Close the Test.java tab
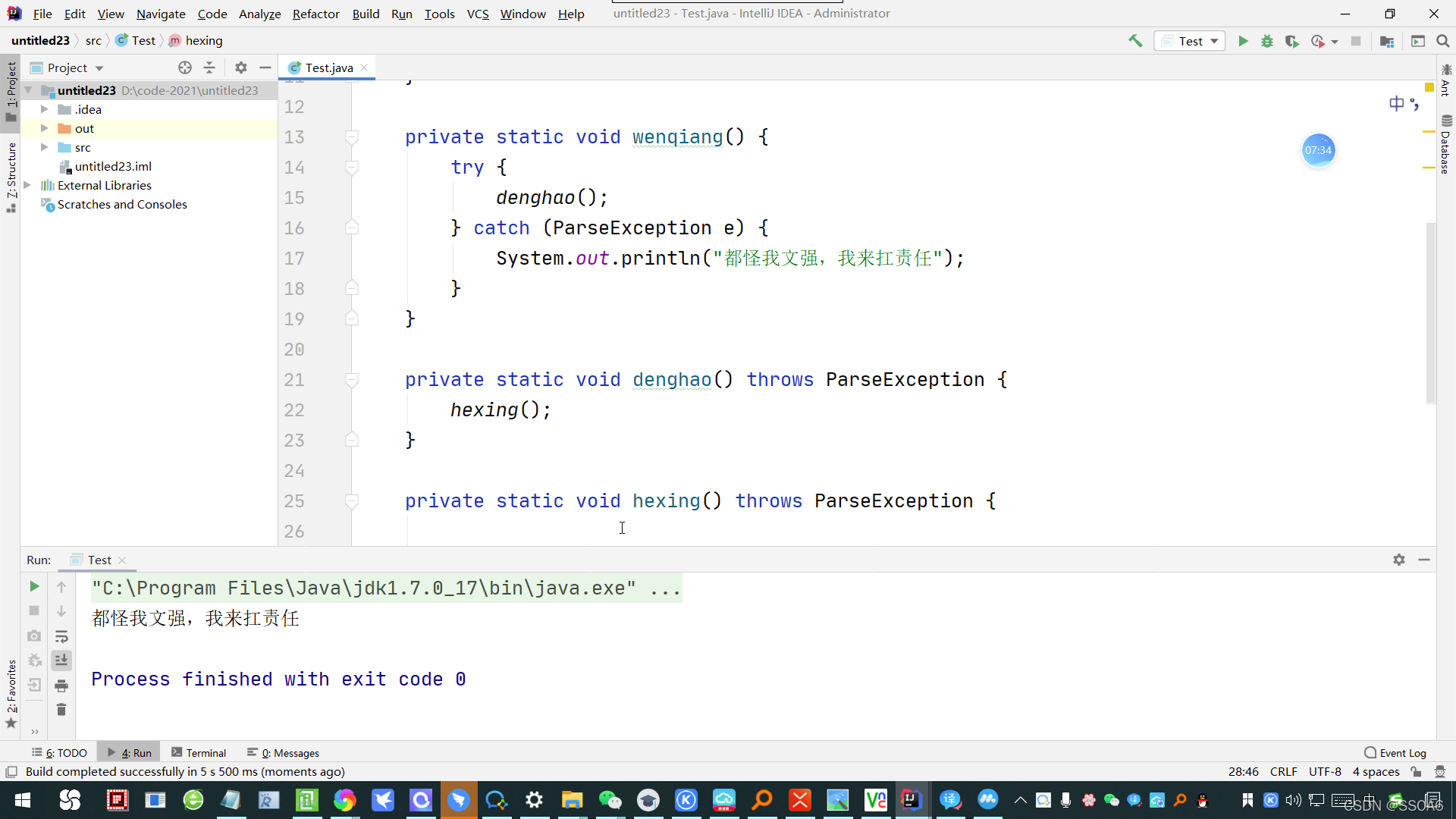The image size is (1456, 819). [x=365, y=67]
